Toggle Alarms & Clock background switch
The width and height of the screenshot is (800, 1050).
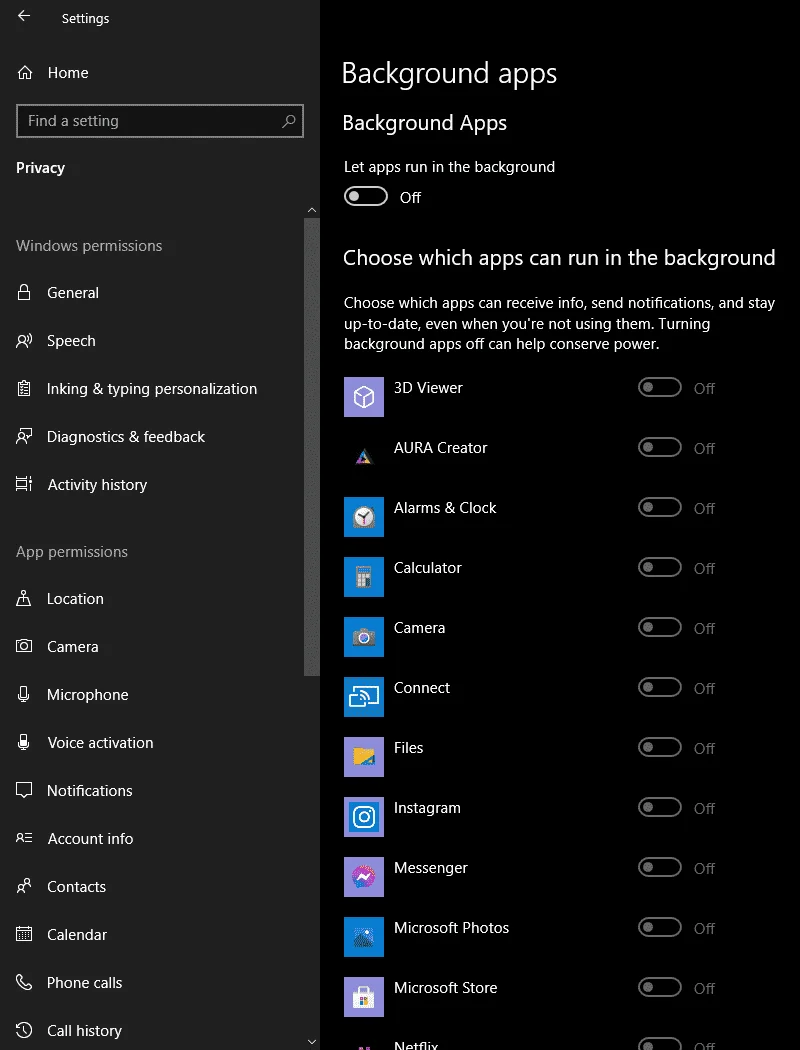coord(659,507)
